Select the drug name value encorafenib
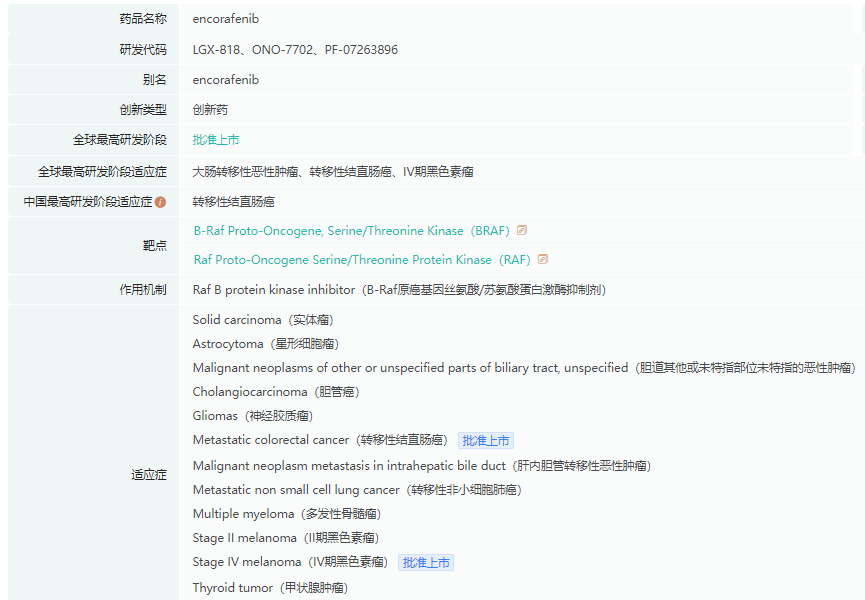Image resolution: width=865 pixels, height=600 pixels. coord(226,19)
